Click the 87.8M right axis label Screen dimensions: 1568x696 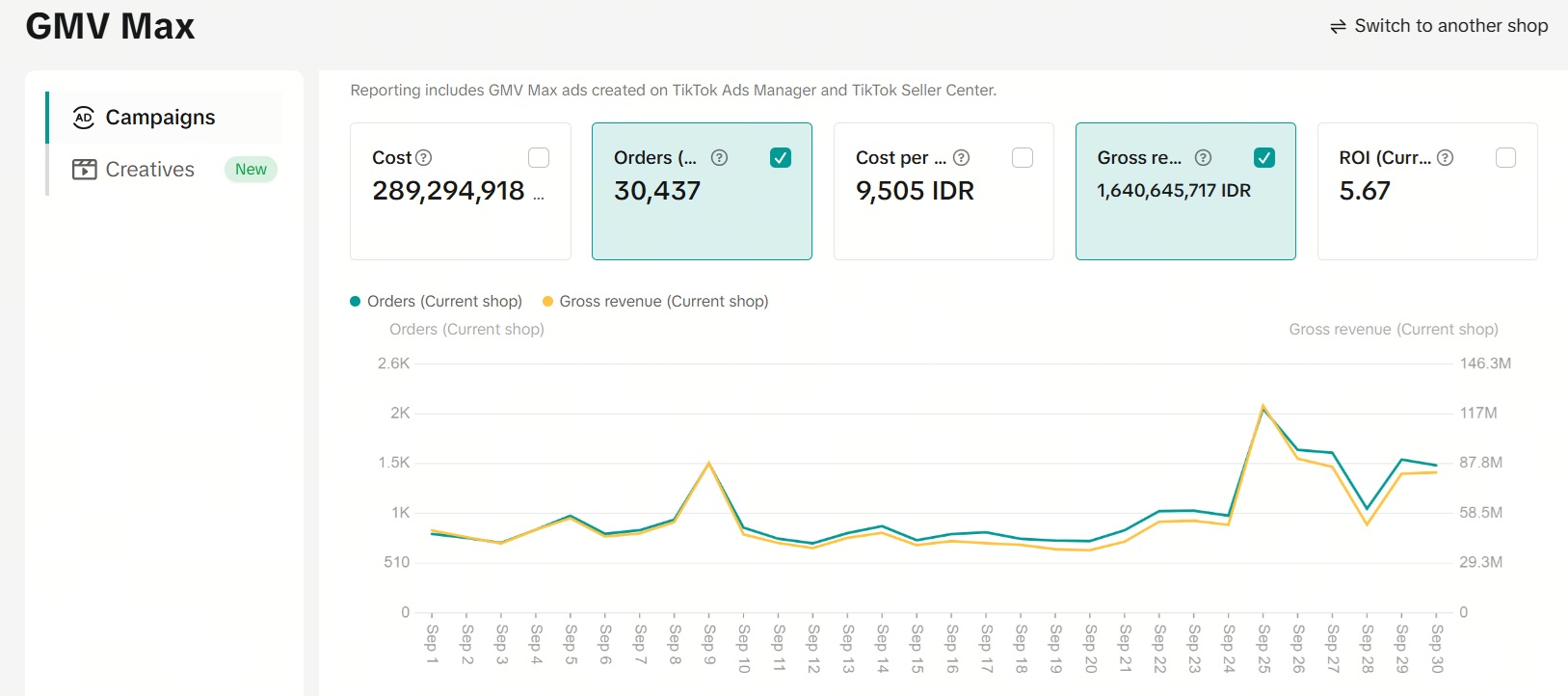tap(1481, 463)
